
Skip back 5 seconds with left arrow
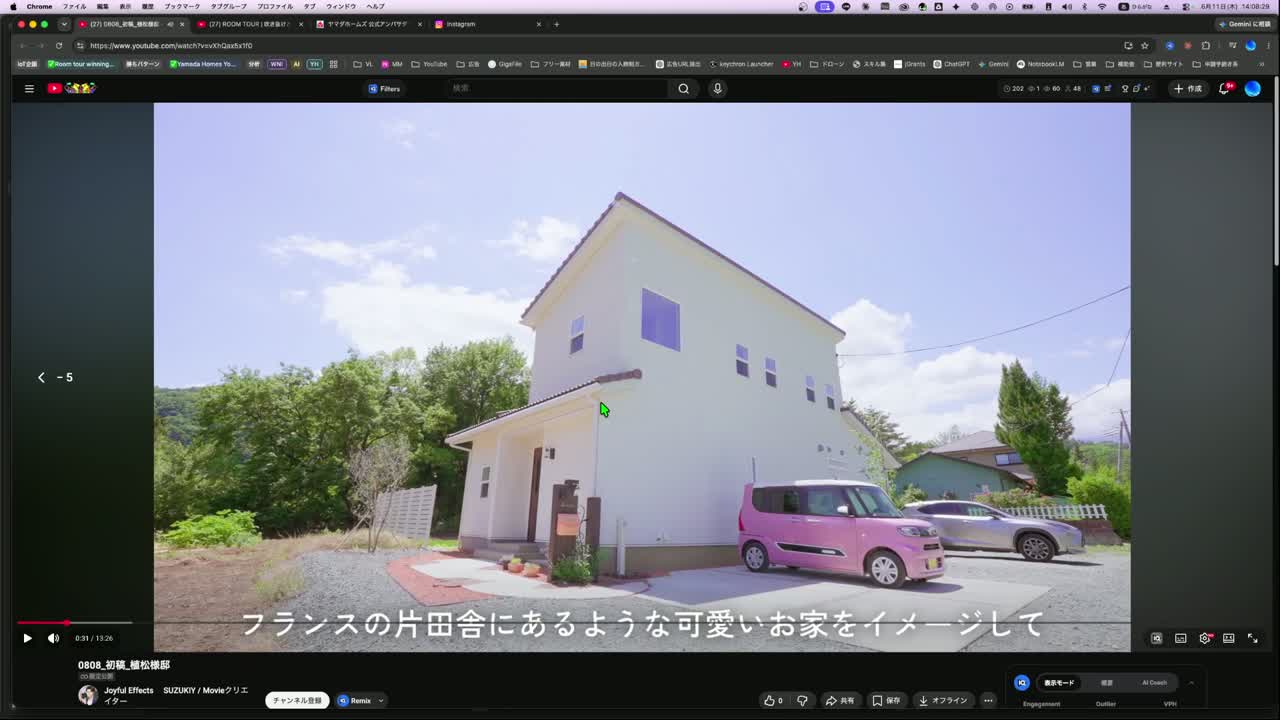point(41,377)
